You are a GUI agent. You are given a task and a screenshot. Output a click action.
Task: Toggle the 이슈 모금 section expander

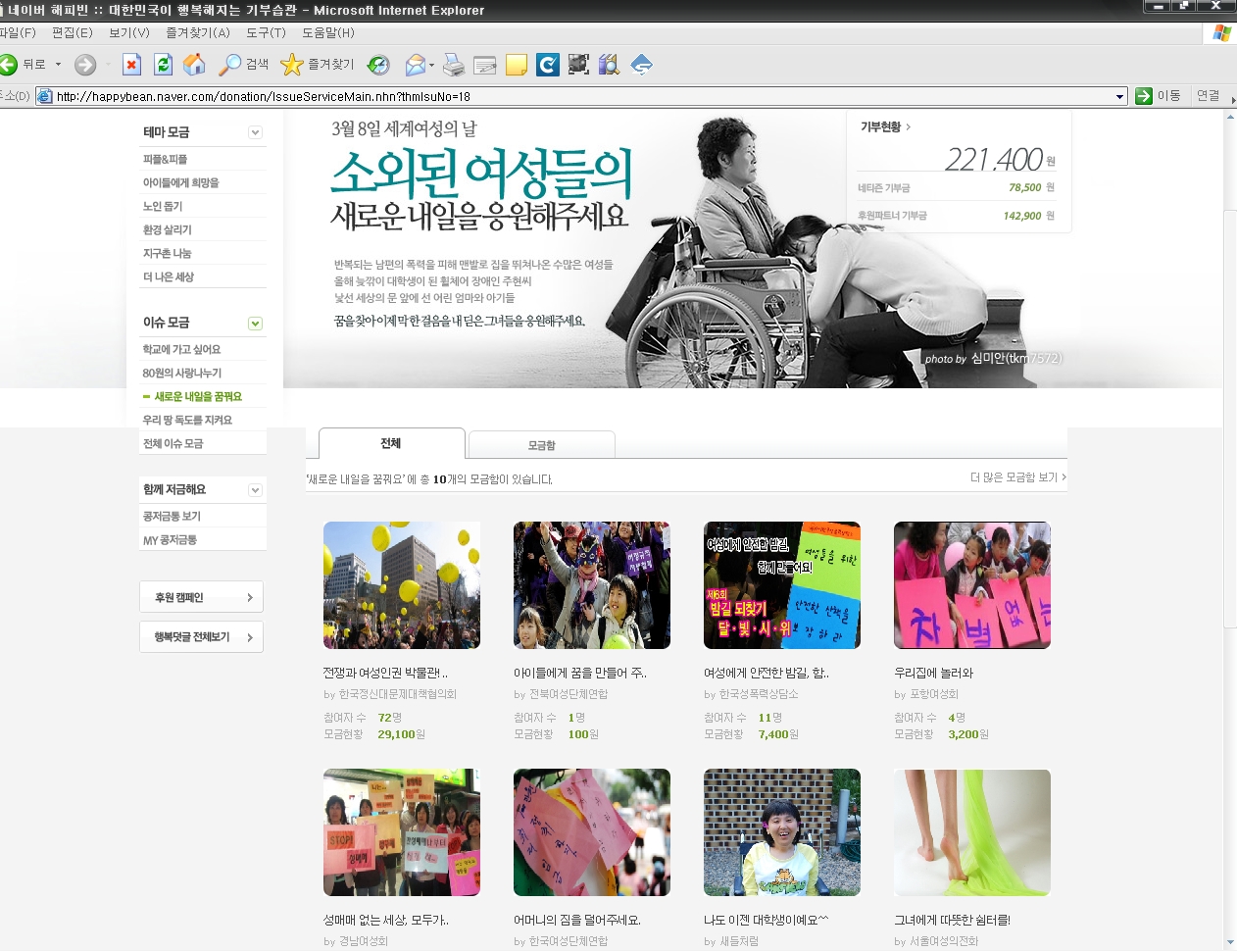[x=255, y=324]
